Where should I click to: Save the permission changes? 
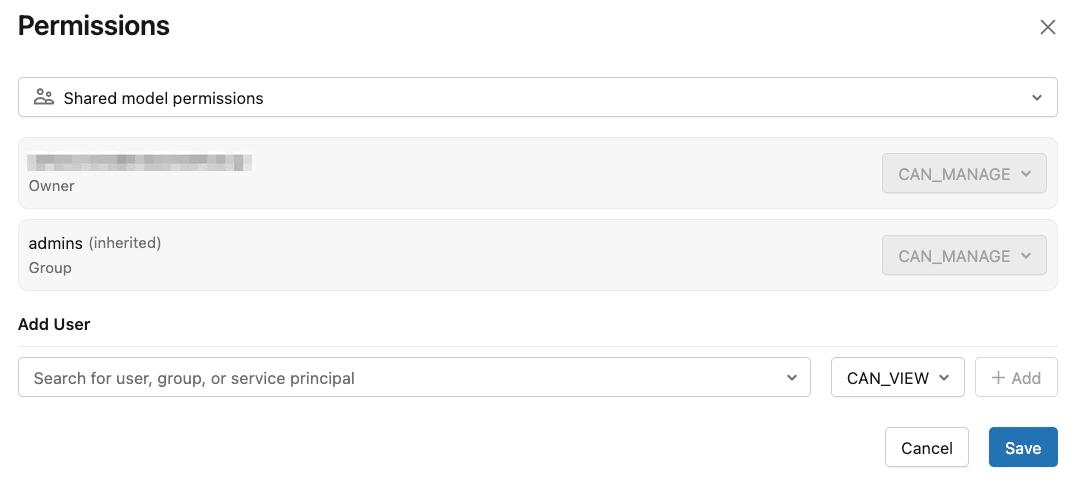(x=1022, y=448)
